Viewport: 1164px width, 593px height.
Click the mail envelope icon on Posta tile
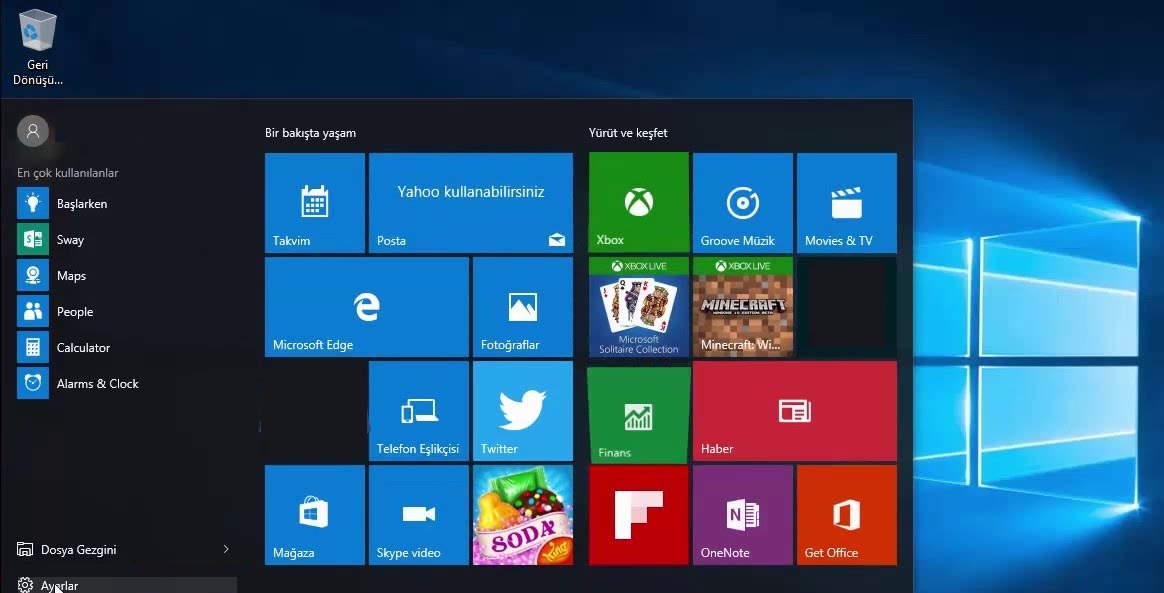coord(557,240)
